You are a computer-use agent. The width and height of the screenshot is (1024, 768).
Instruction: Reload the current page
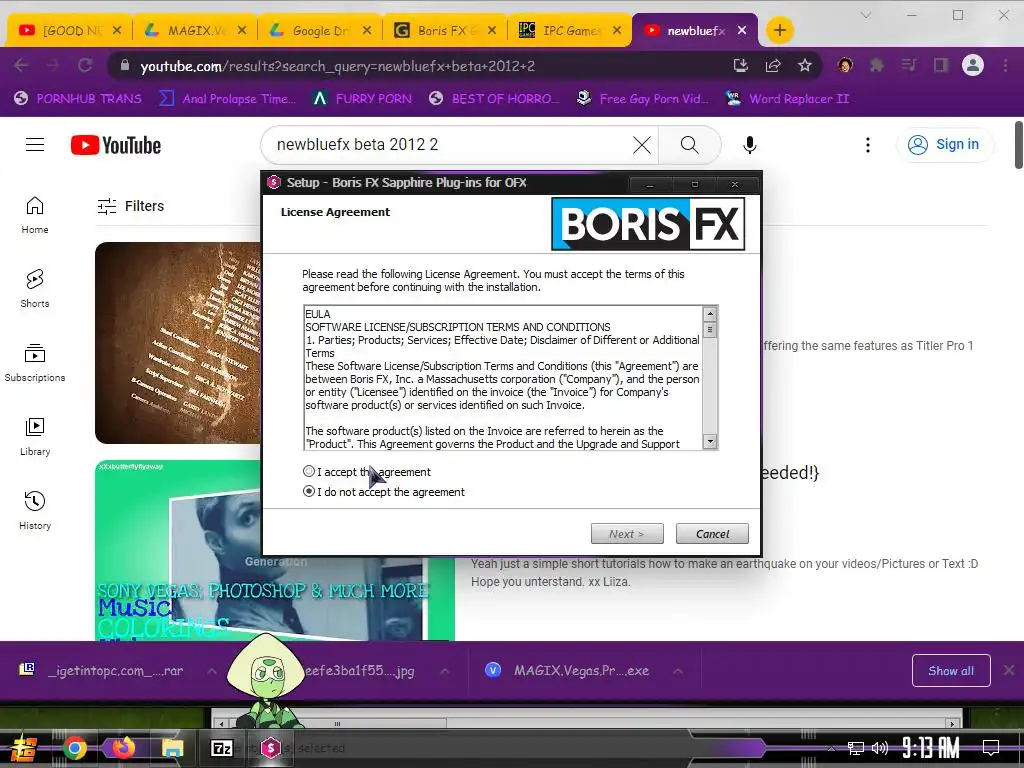85,65
